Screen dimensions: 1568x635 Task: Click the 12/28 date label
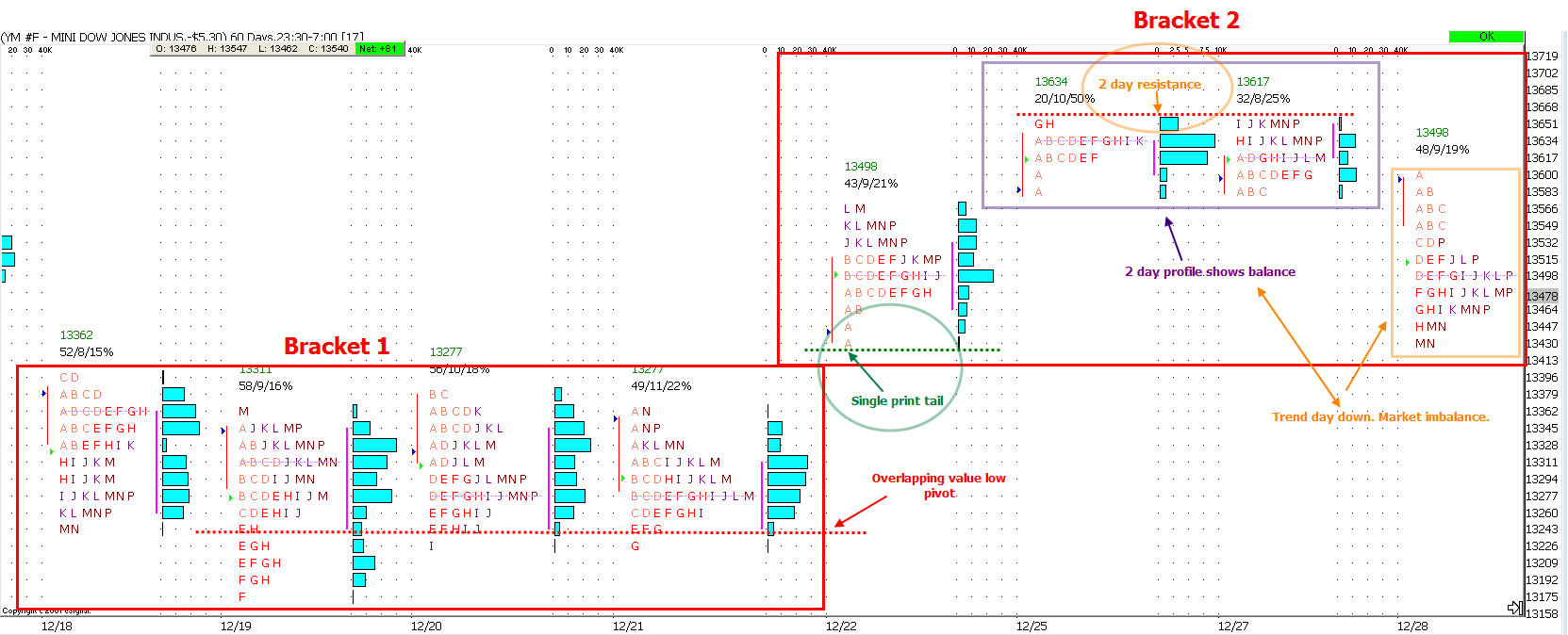point(1412,626)
